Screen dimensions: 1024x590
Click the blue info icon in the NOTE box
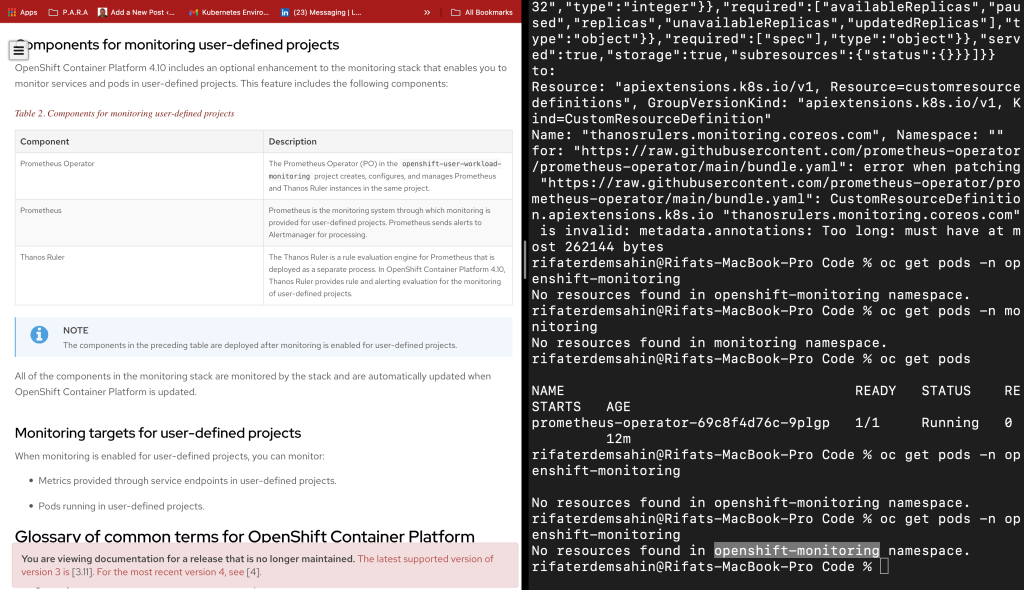pyautogui.click(x=39, y=335)
